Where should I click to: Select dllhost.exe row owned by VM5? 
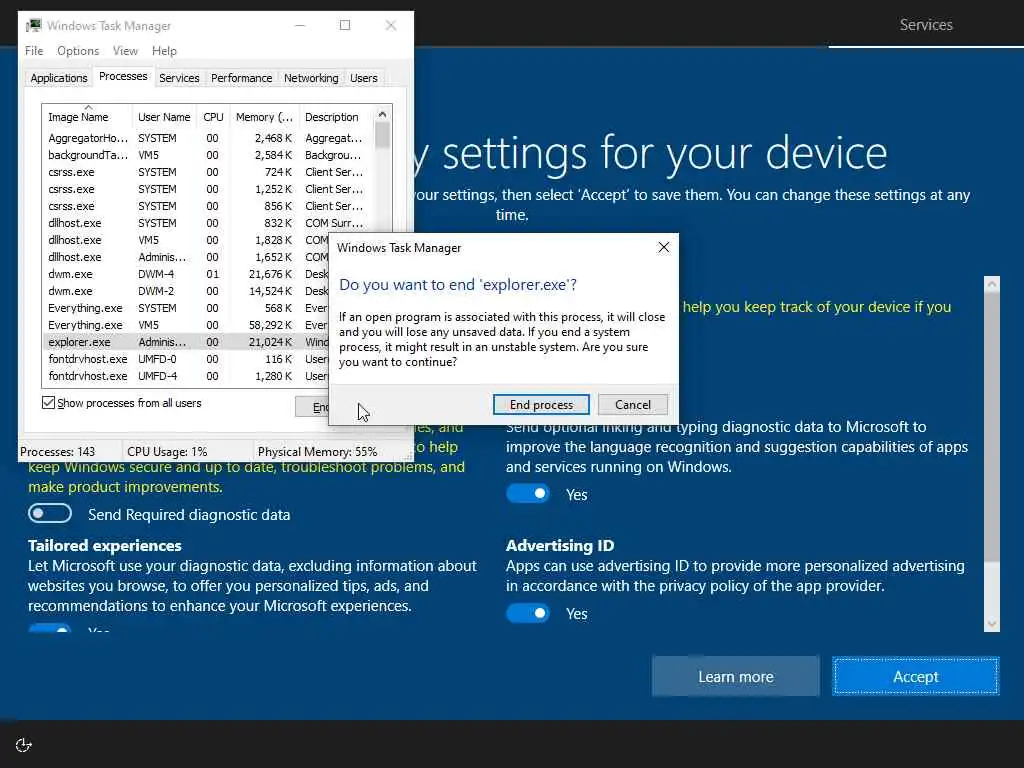pyautogui.click(x=185, y=240)
